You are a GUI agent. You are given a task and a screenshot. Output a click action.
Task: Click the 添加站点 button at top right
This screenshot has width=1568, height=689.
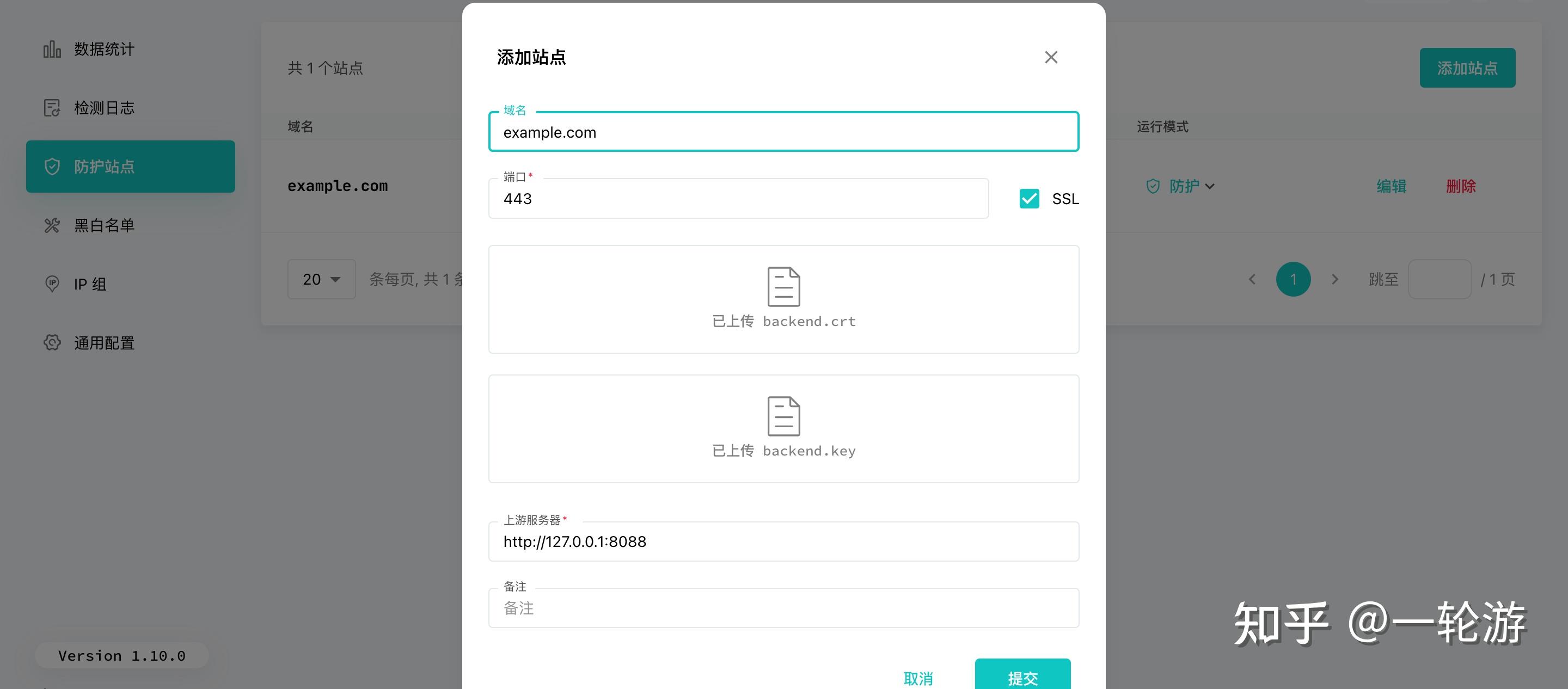coord(1468,67)
